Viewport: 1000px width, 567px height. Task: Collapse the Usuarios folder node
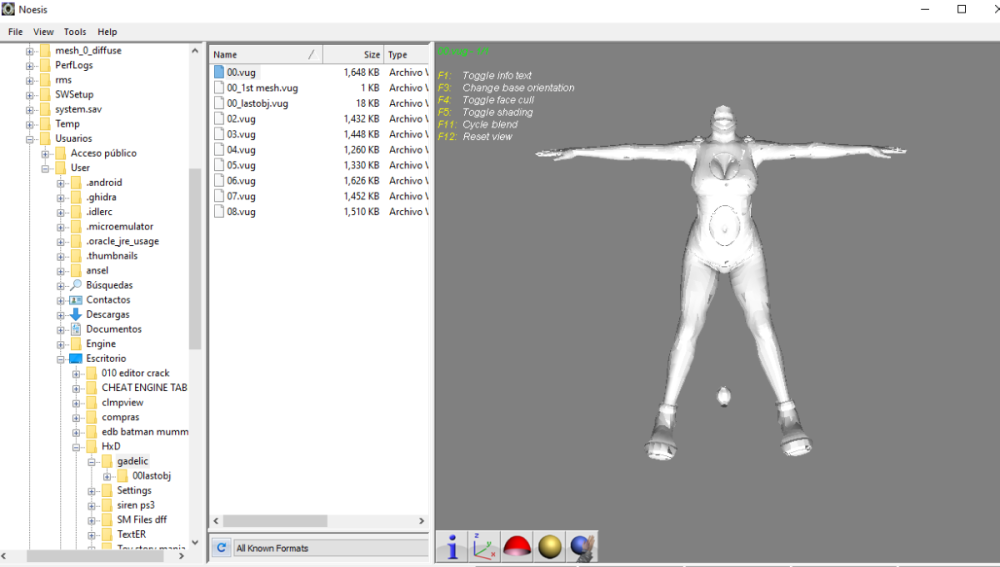pos(30,139)
